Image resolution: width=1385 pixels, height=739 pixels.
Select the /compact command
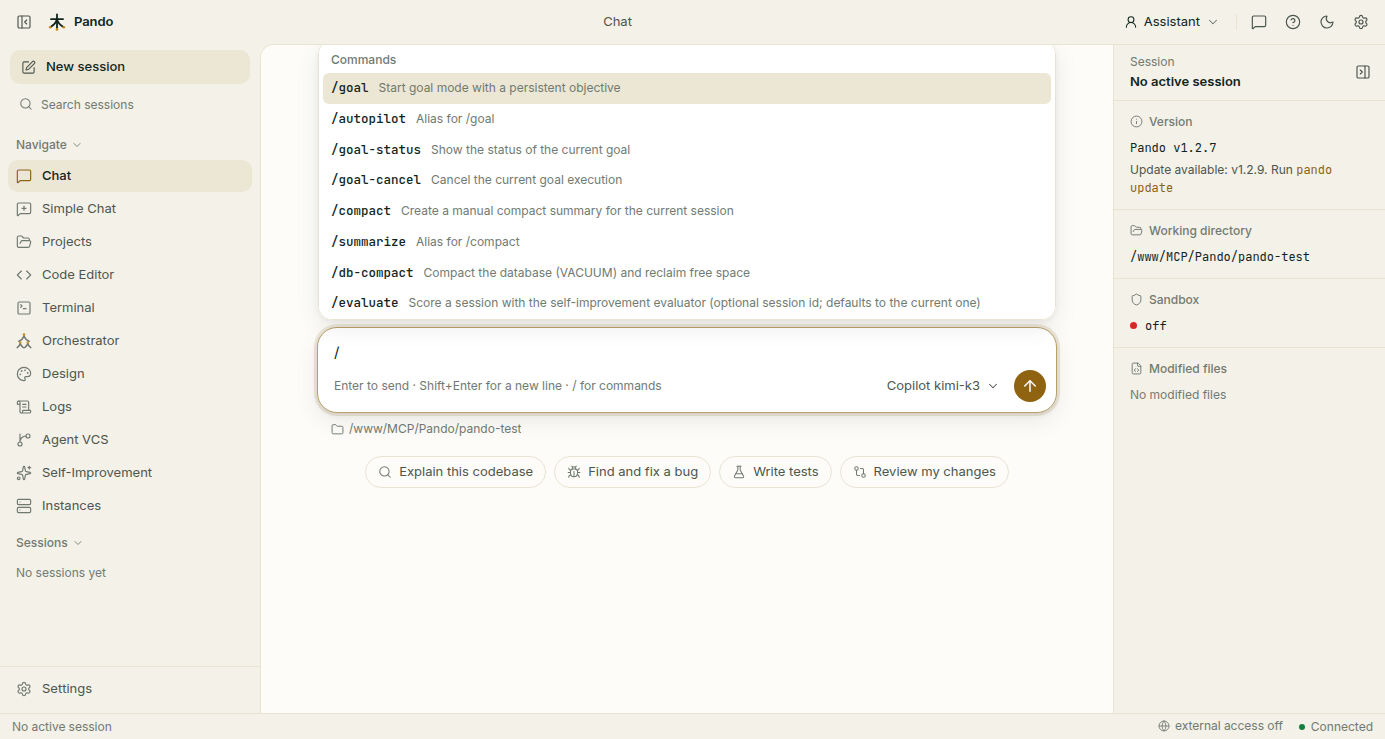click(687, 211)
